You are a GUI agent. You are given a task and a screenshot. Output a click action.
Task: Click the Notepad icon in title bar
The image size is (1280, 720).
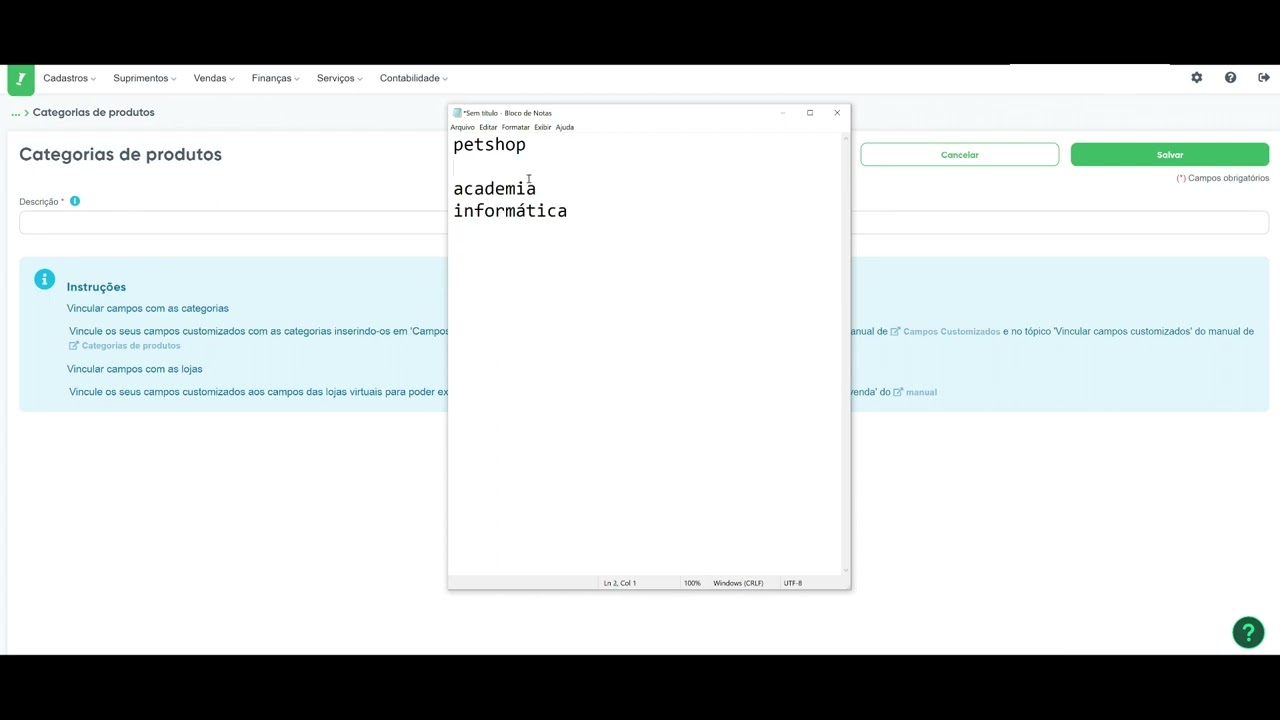pyautogui.click(x=457, y=113)
